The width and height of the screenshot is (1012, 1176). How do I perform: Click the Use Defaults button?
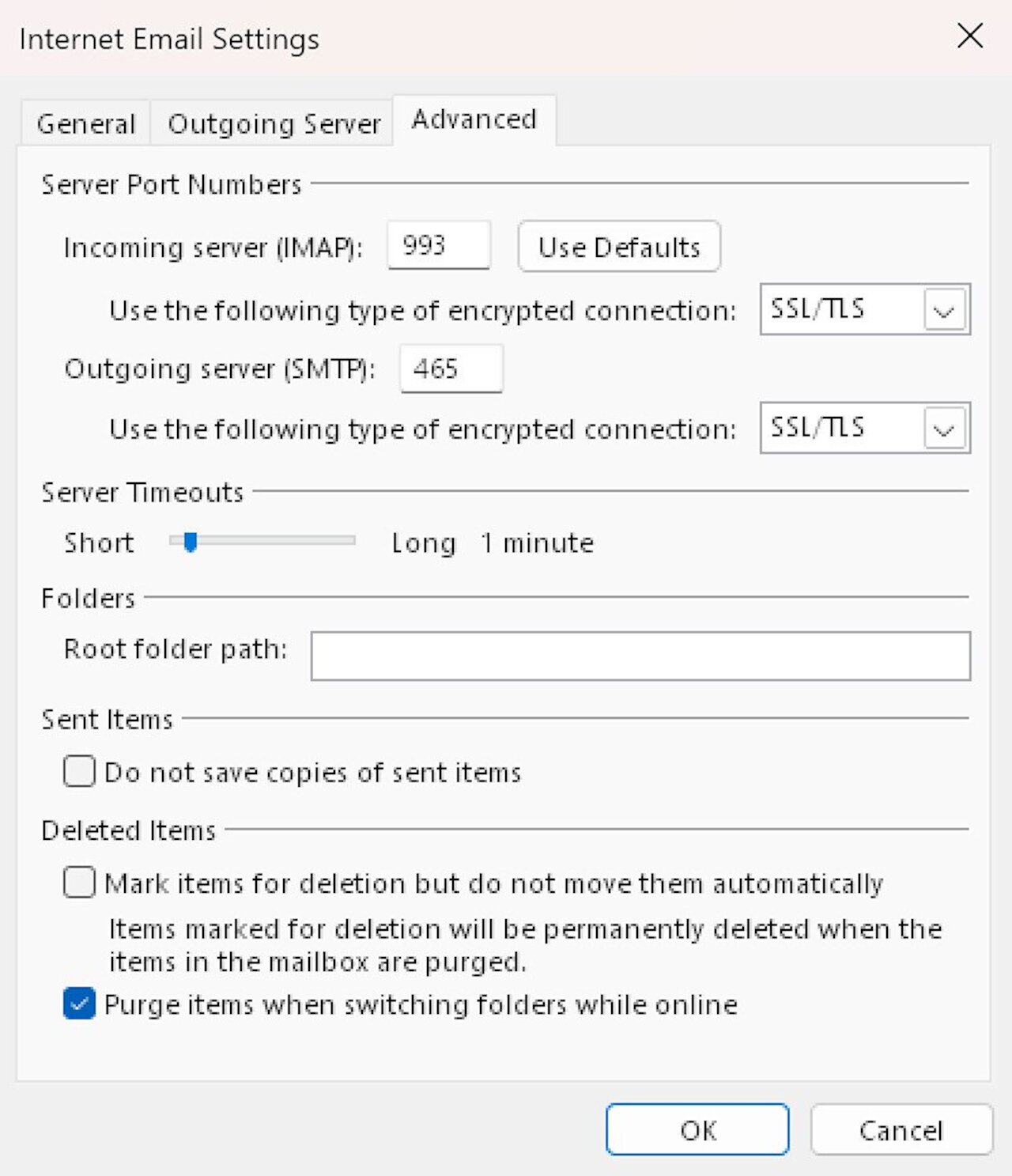(618, 246)
